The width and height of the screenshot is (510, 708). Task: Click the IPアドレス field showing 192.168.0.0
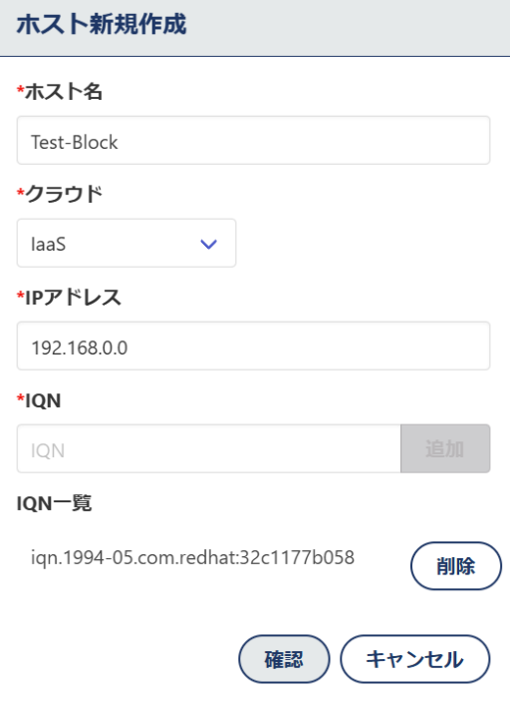coord(253,346)
